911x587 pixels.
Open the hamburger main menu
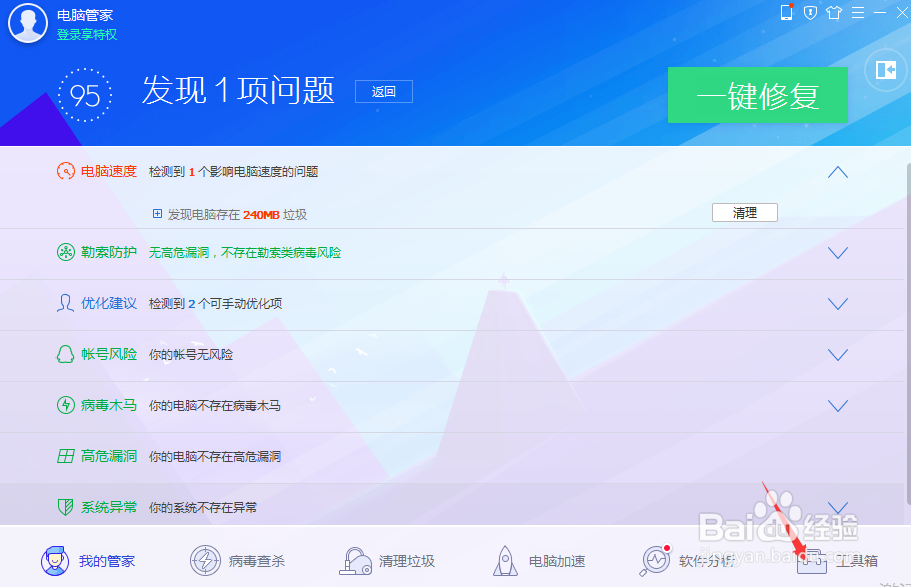coord(858,13)
